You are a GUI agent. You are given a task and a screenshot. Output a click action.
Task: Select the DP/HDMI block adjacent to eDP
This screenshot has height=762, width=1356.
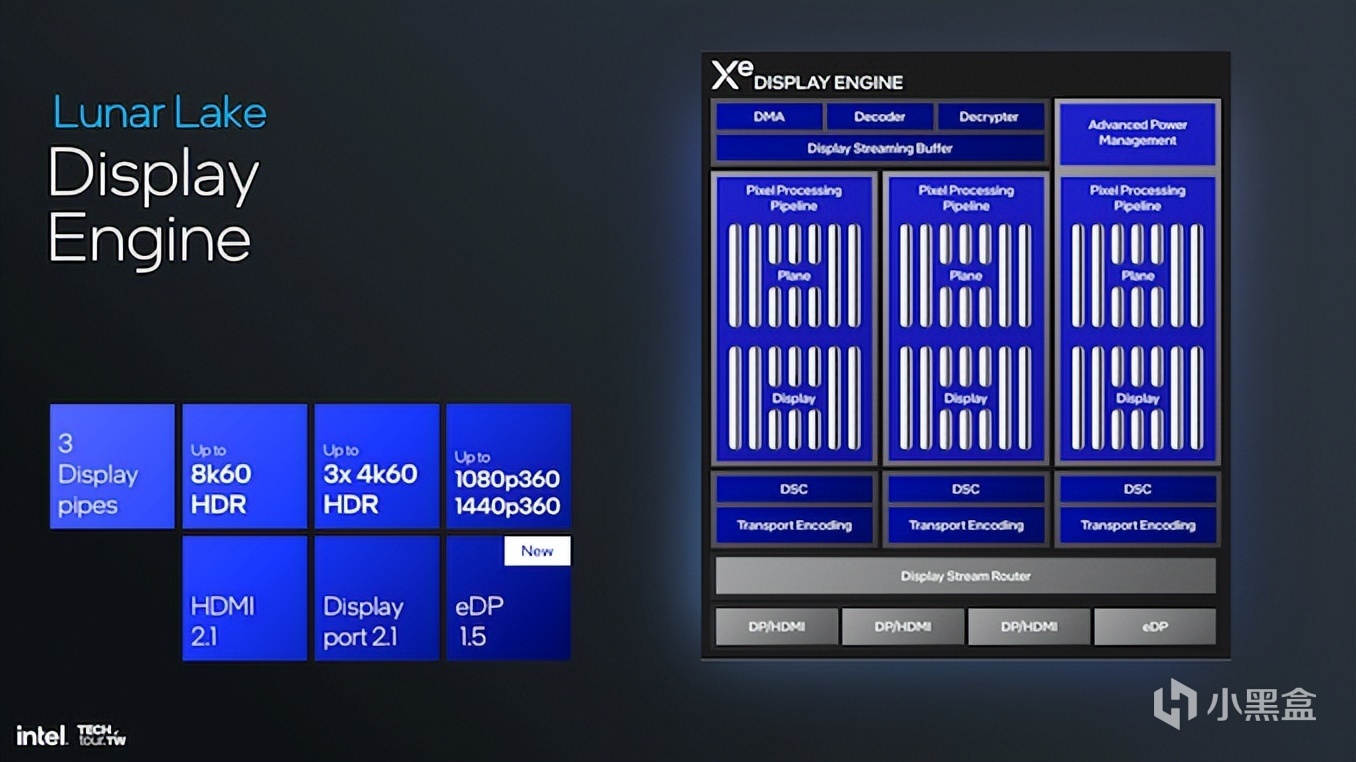point(1029,627)
